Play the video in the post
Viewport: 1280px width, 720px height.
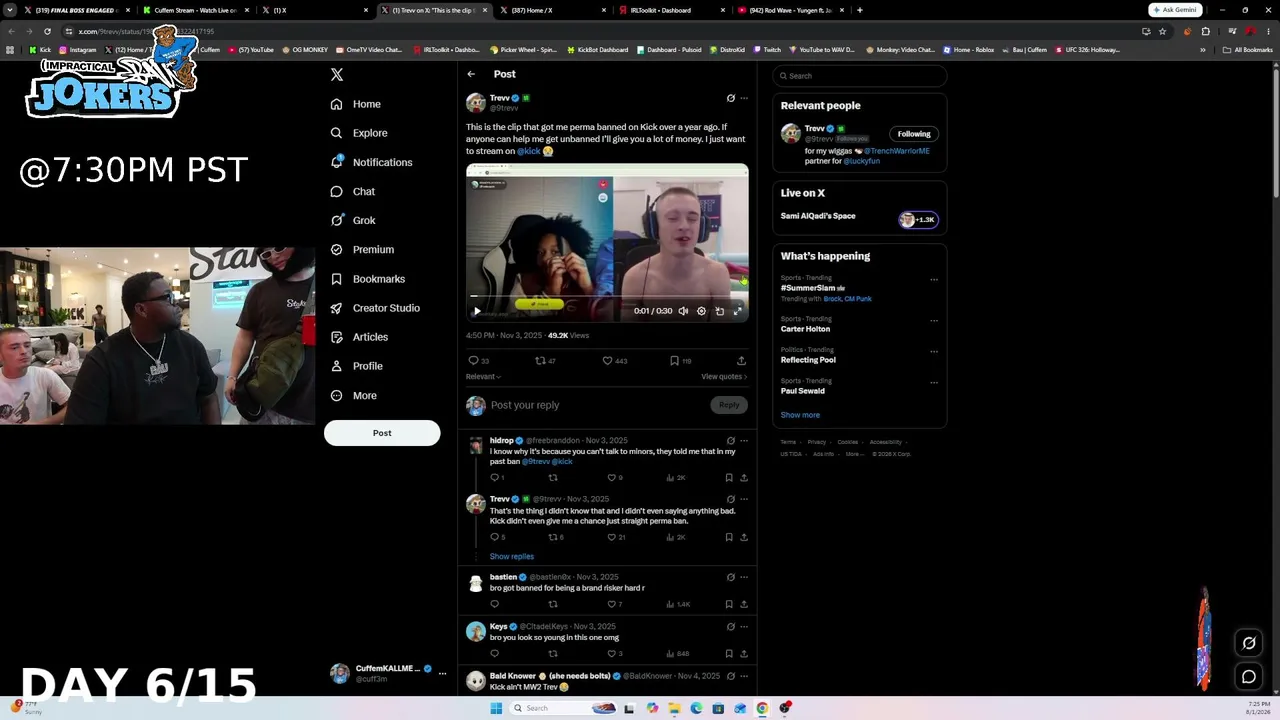point(477,311)
